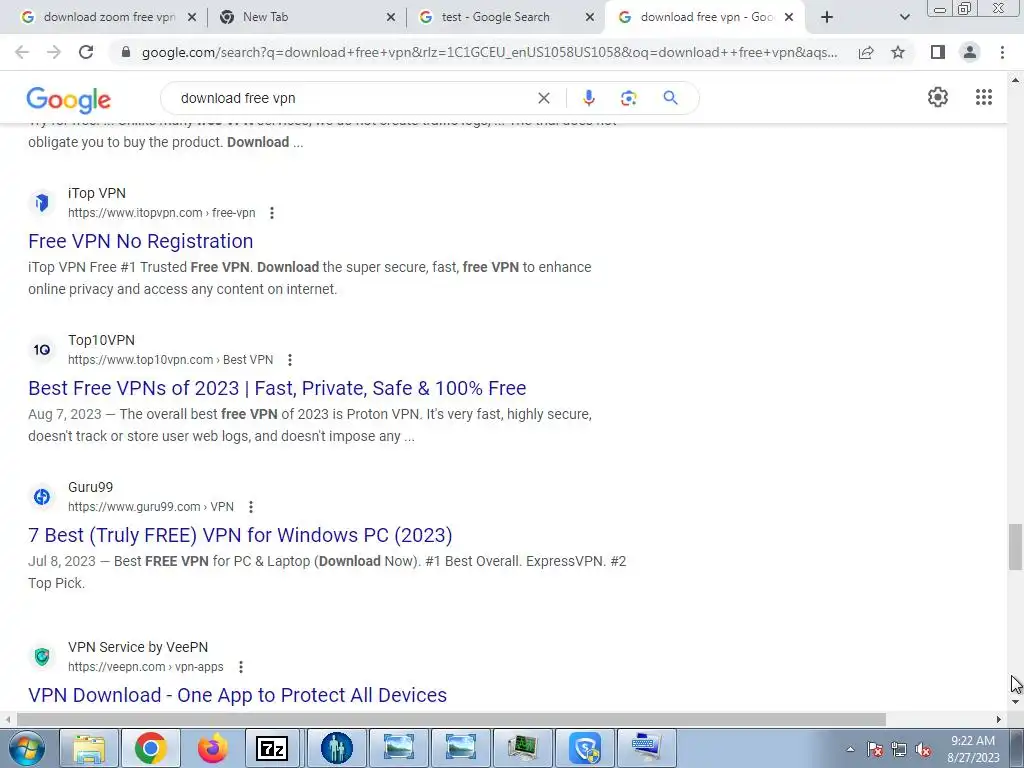Open a new browser tab

pos(827,17)
